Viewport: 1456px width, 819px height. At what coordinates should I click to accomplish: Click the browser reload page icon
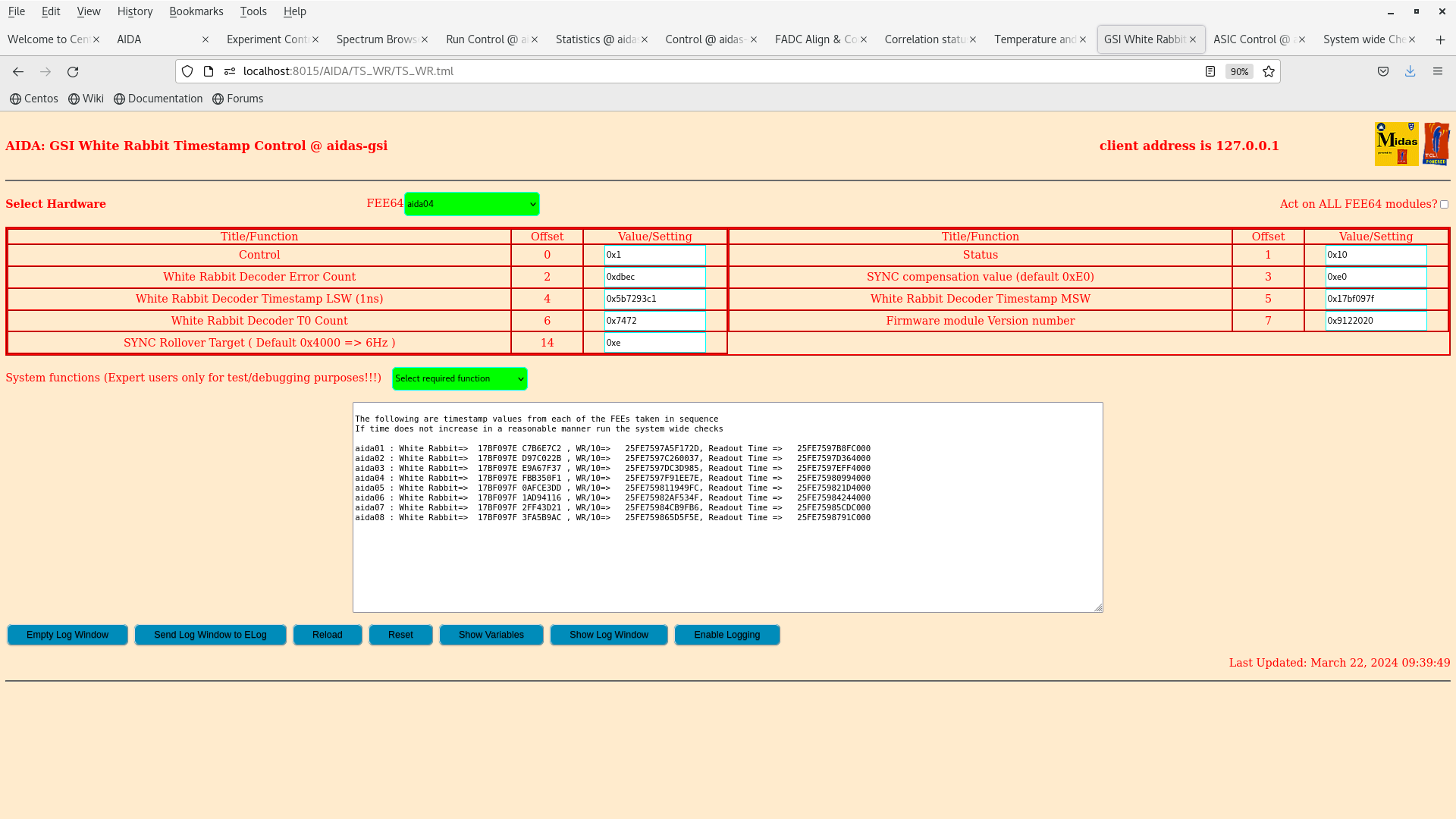[73, 71]
